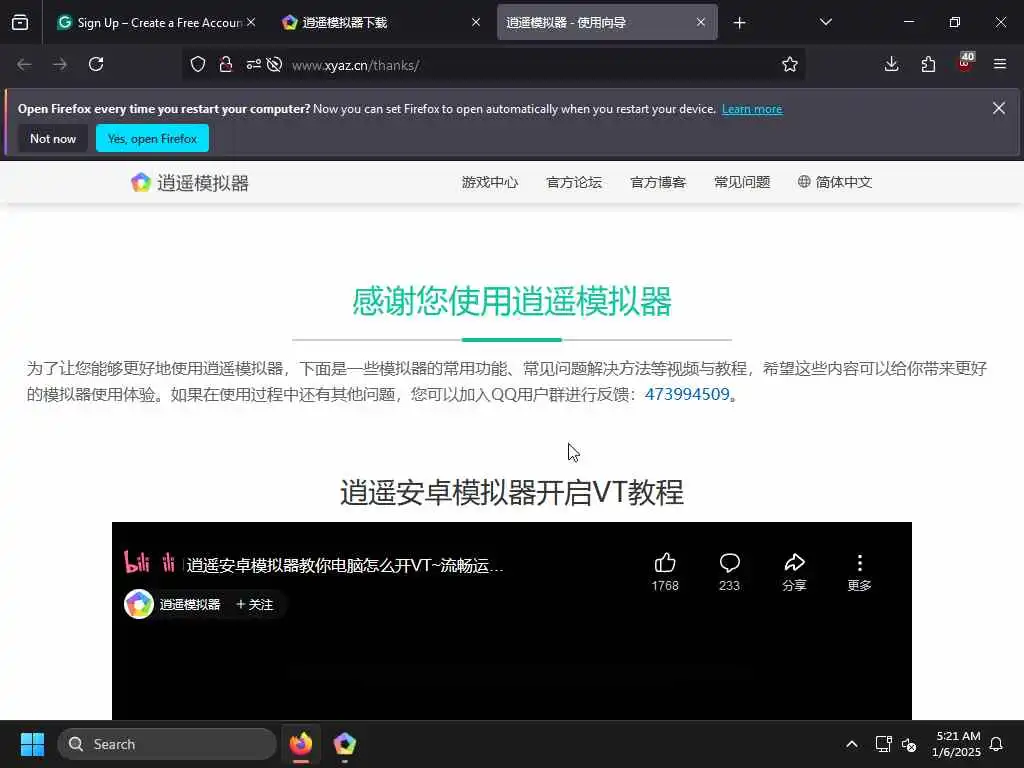Open the 逍遥模拟器 app in taskbar
The width and height of the screenshot is (1024, 768).
click(344, 744)
